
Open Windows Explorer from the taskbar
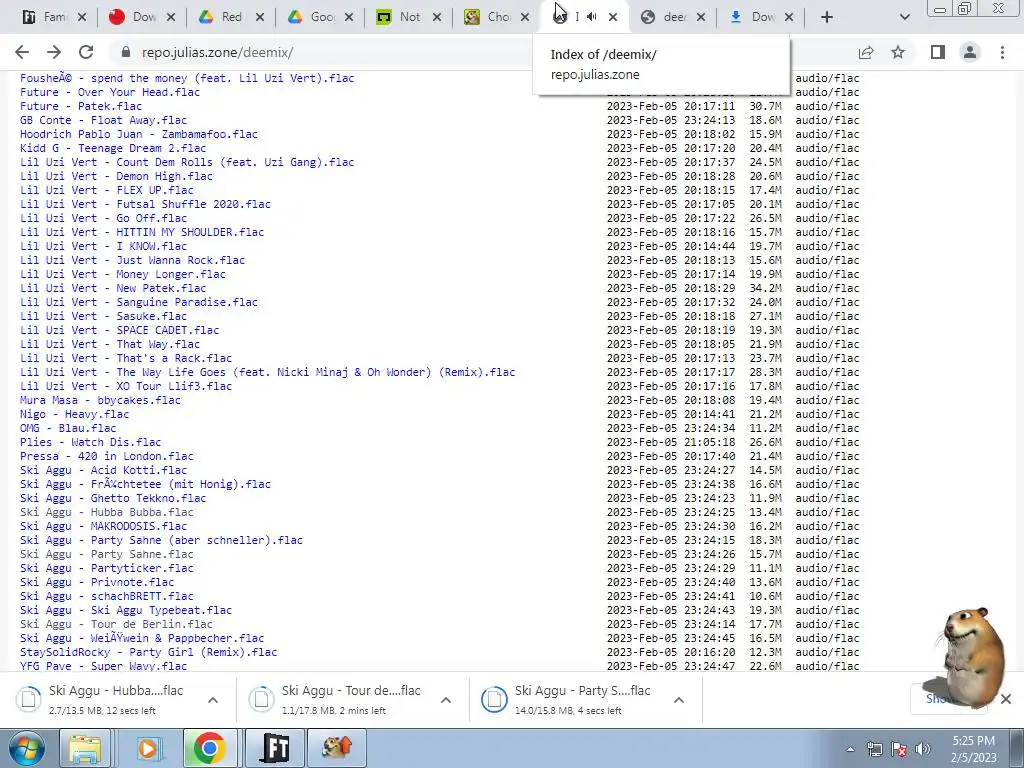[85, 748]
